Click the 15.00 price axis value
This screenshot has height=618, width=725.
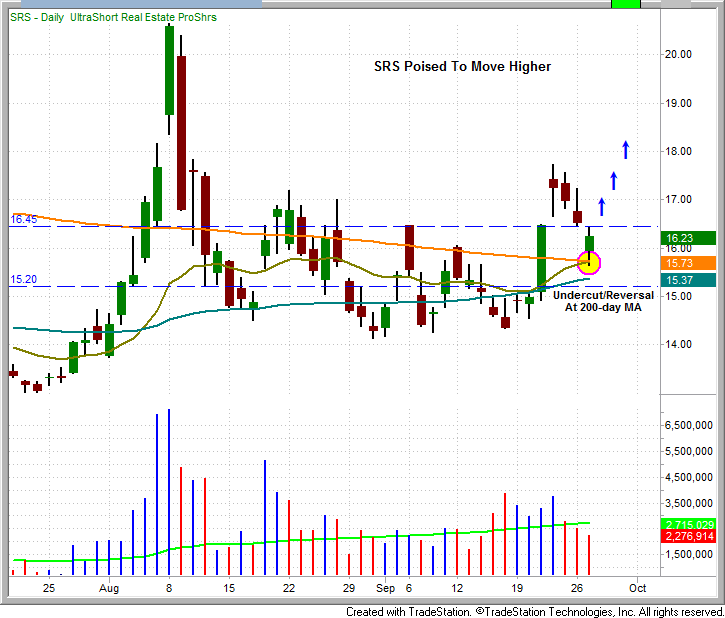coord(678,296)
